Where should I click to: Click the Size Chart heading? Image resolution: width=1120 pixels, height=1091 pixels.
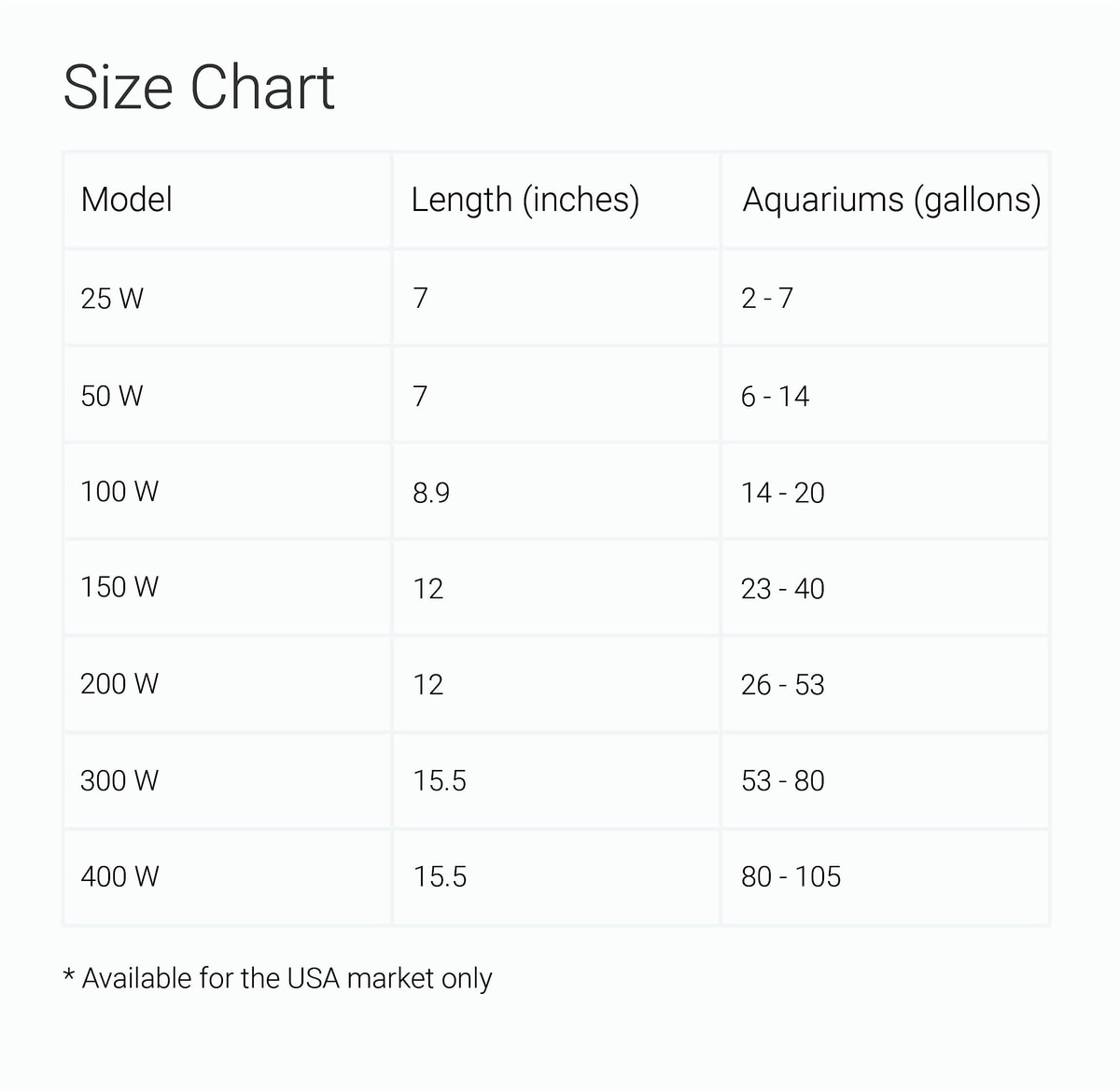pos(198,88)
